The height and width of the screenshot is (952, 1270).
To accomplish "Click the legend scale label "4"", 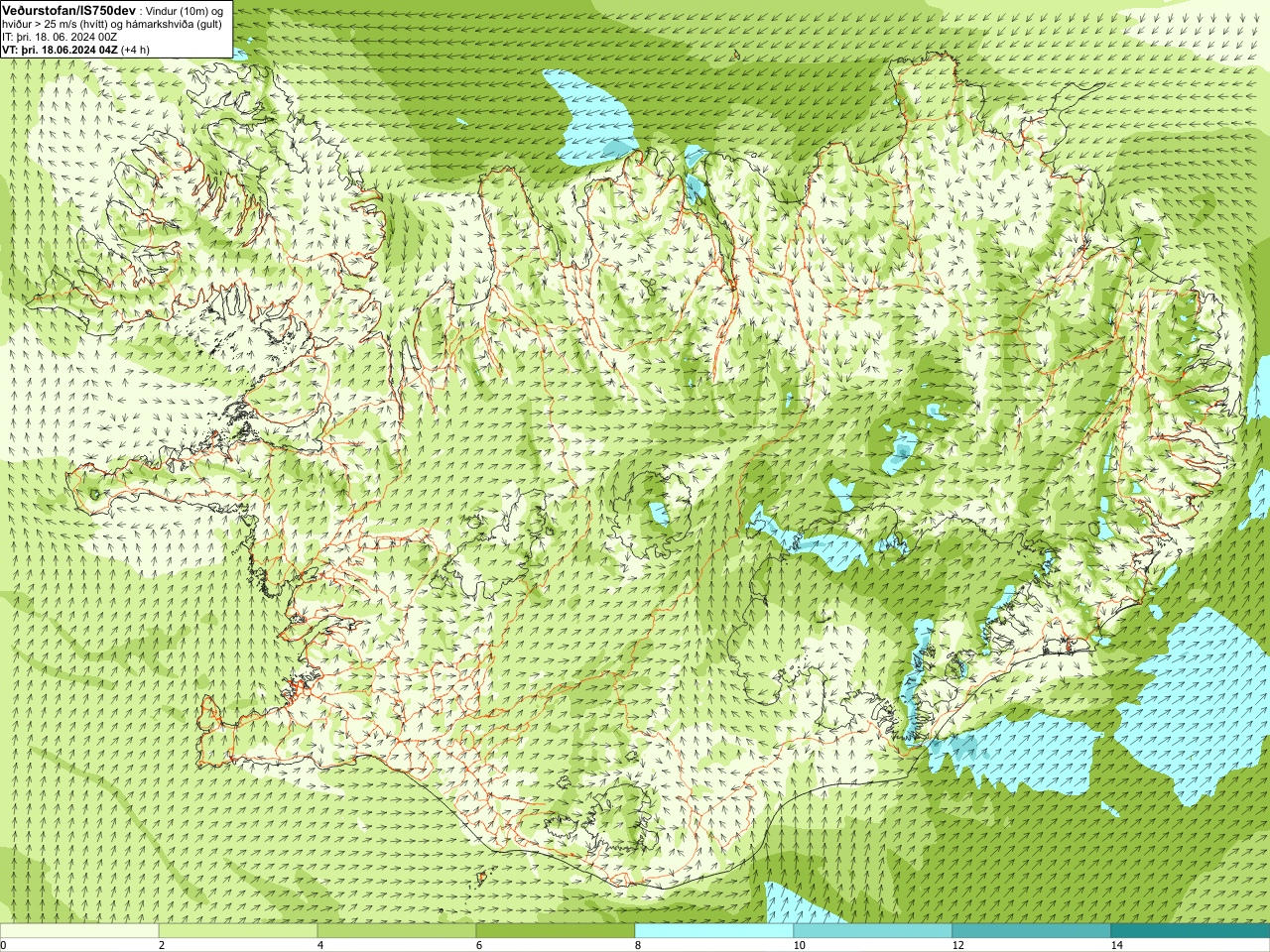I will [320, 945].
